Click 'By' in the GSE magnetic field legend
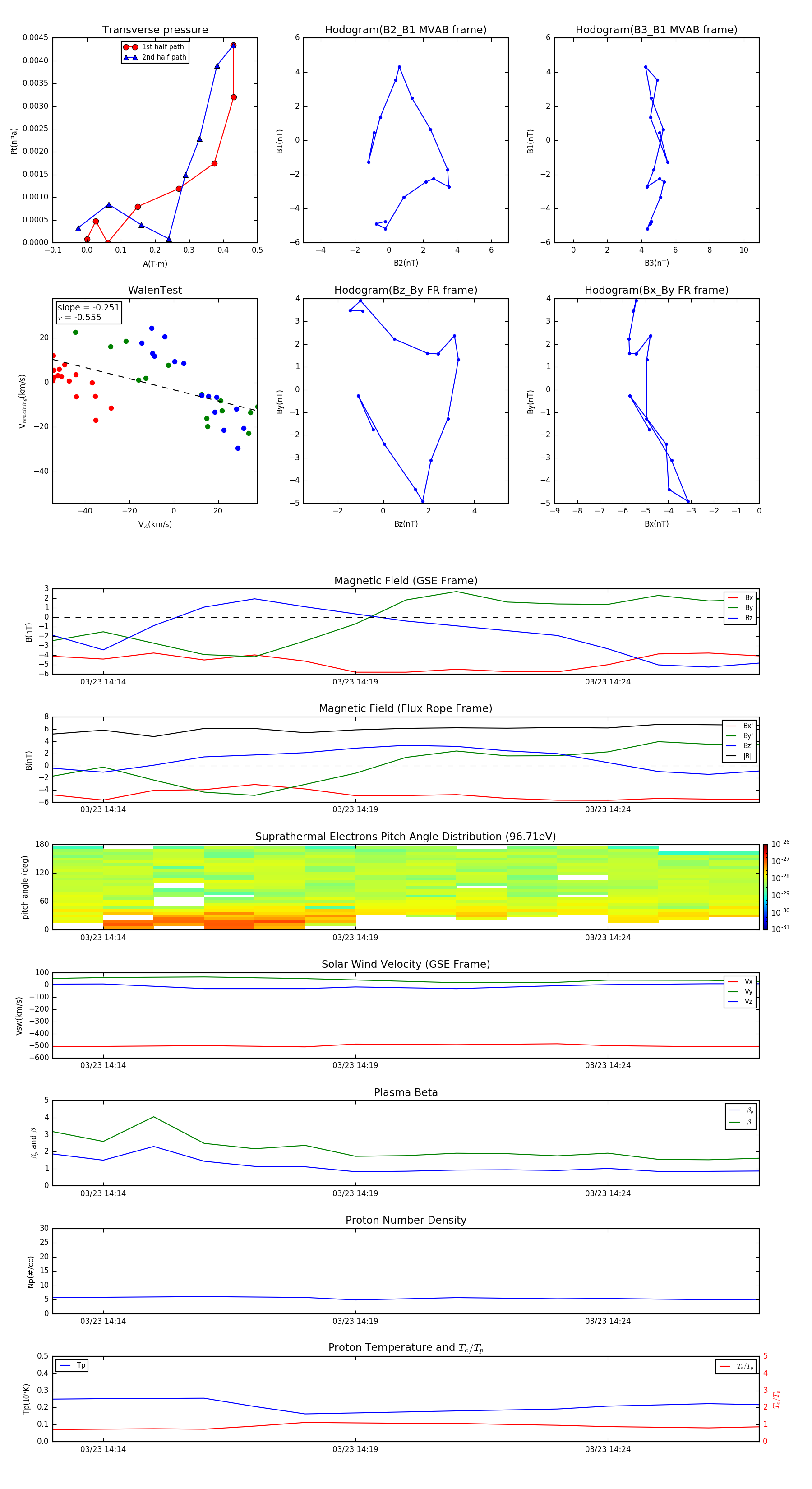Viewport: 812px width, 1489px height. pyautogui.click(x=749, y=608)
